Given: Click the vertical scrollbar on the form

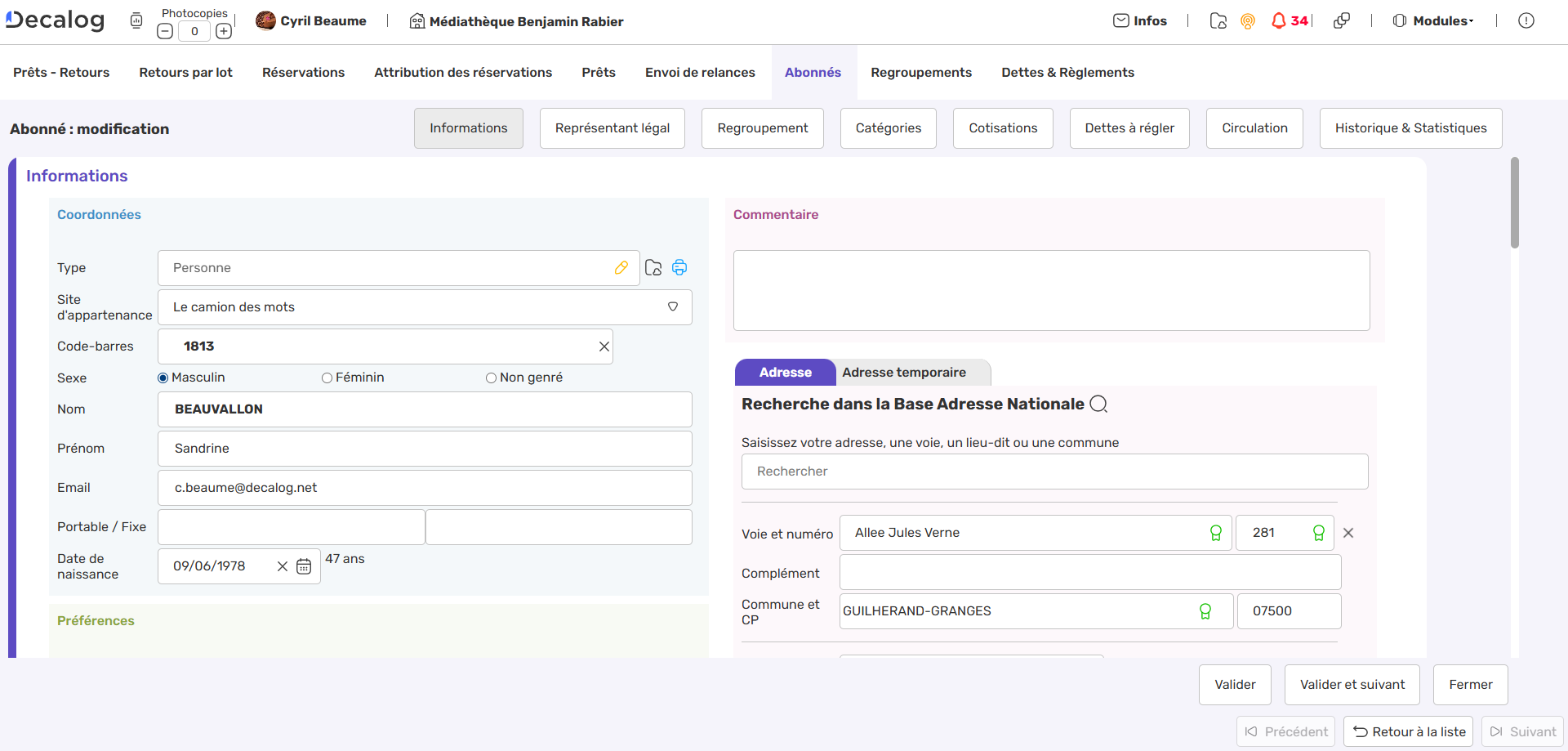Looking at the screenshot, I should pyautogui.click(x=1514, y=204).
